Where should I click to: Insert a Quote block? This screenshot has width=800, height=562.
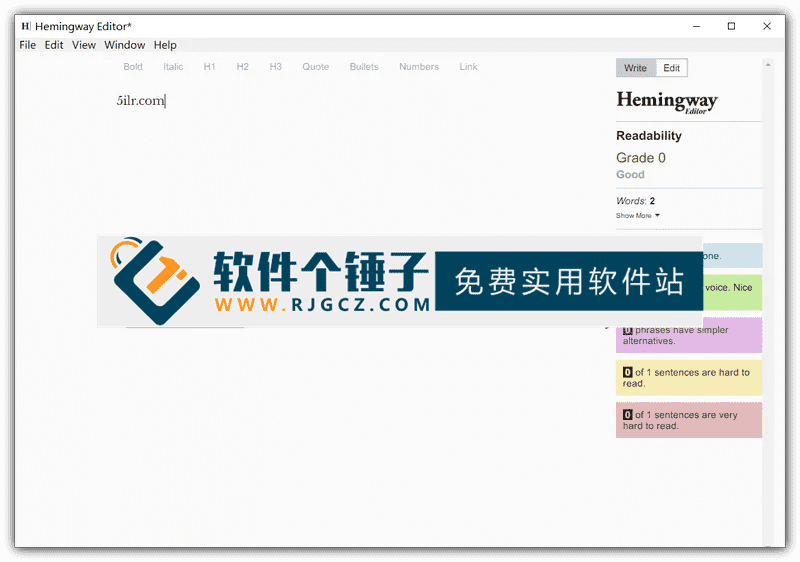point(315,67)
